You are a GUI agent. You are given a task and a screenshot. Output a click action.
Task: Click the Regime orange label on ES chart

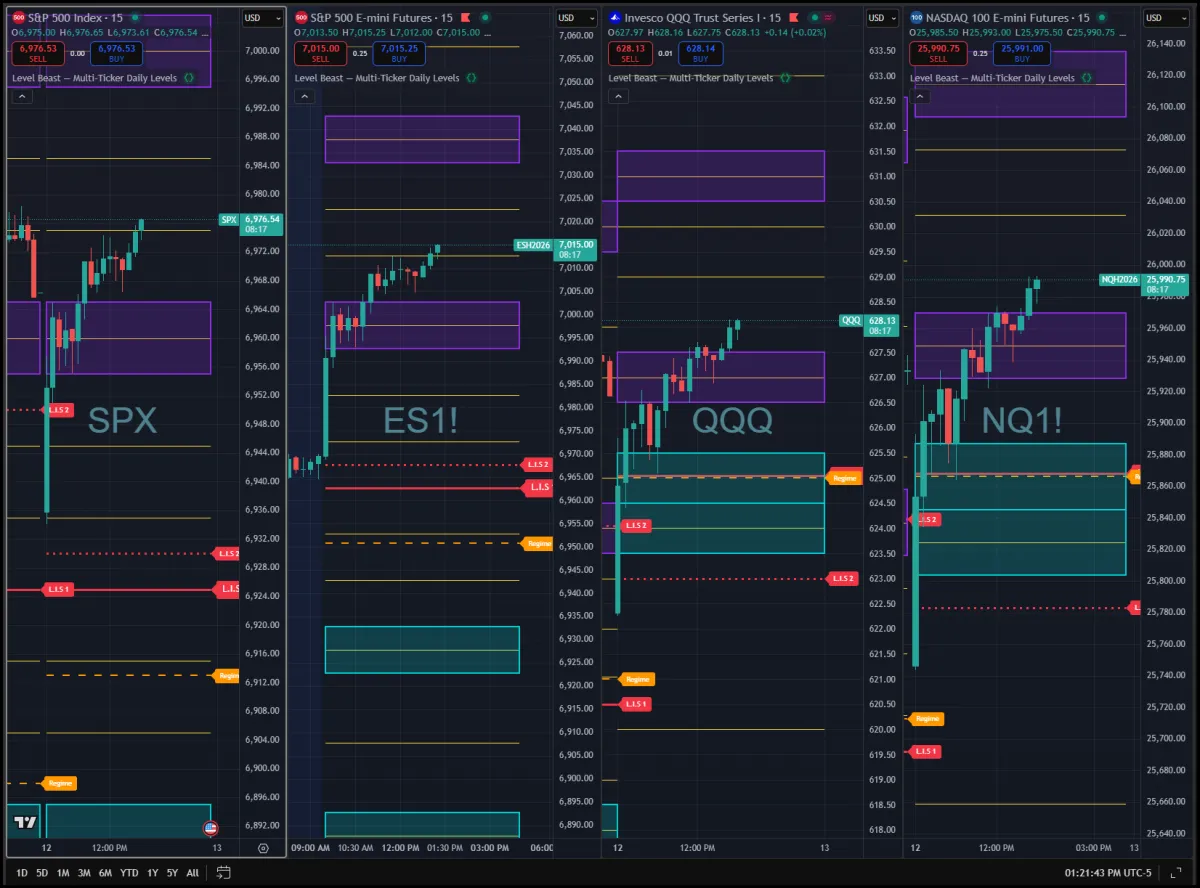click(538, 543)
